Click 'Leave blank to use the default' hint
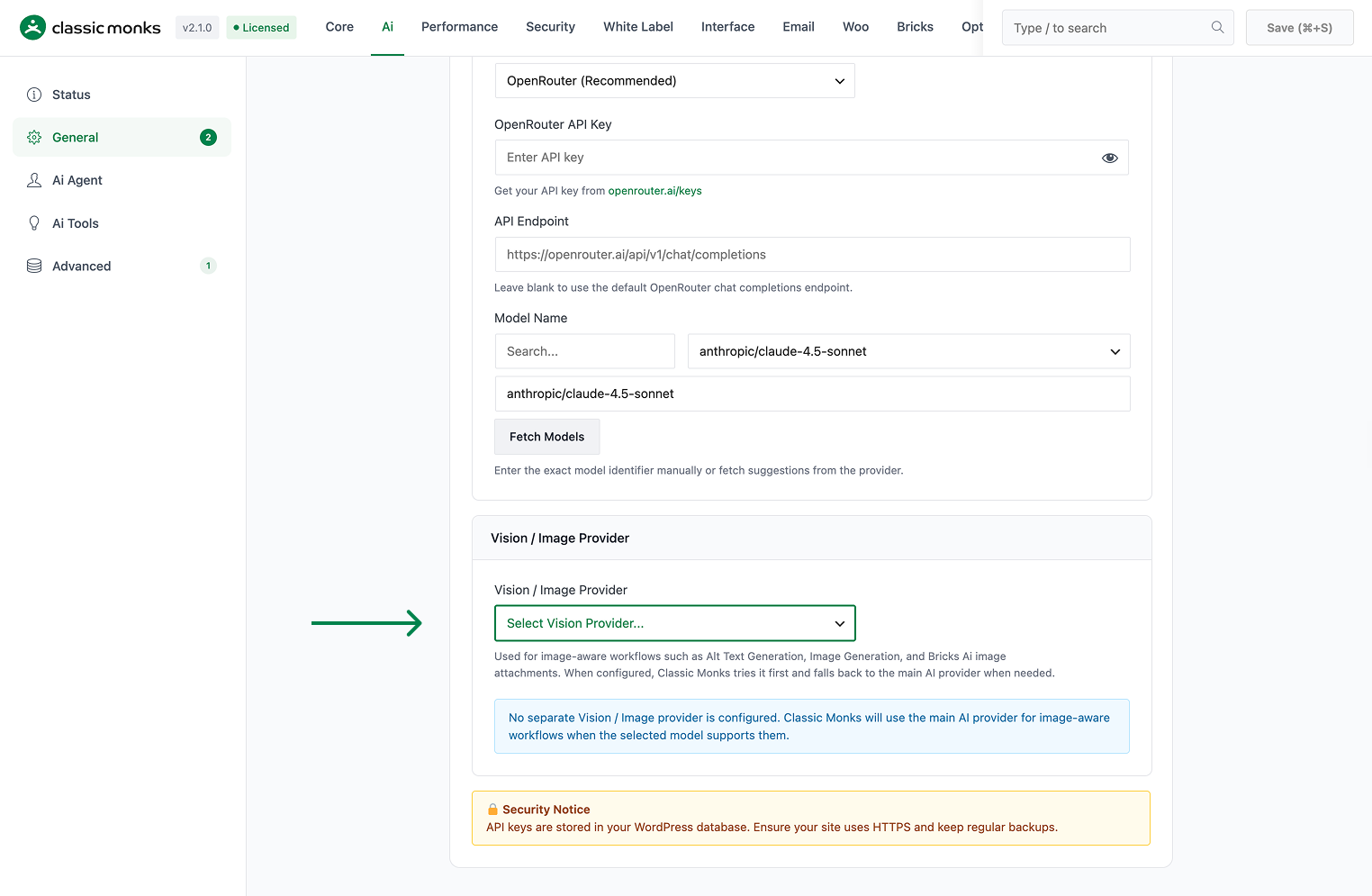The width and height of the screenshot is (1372, 896). 673,288
